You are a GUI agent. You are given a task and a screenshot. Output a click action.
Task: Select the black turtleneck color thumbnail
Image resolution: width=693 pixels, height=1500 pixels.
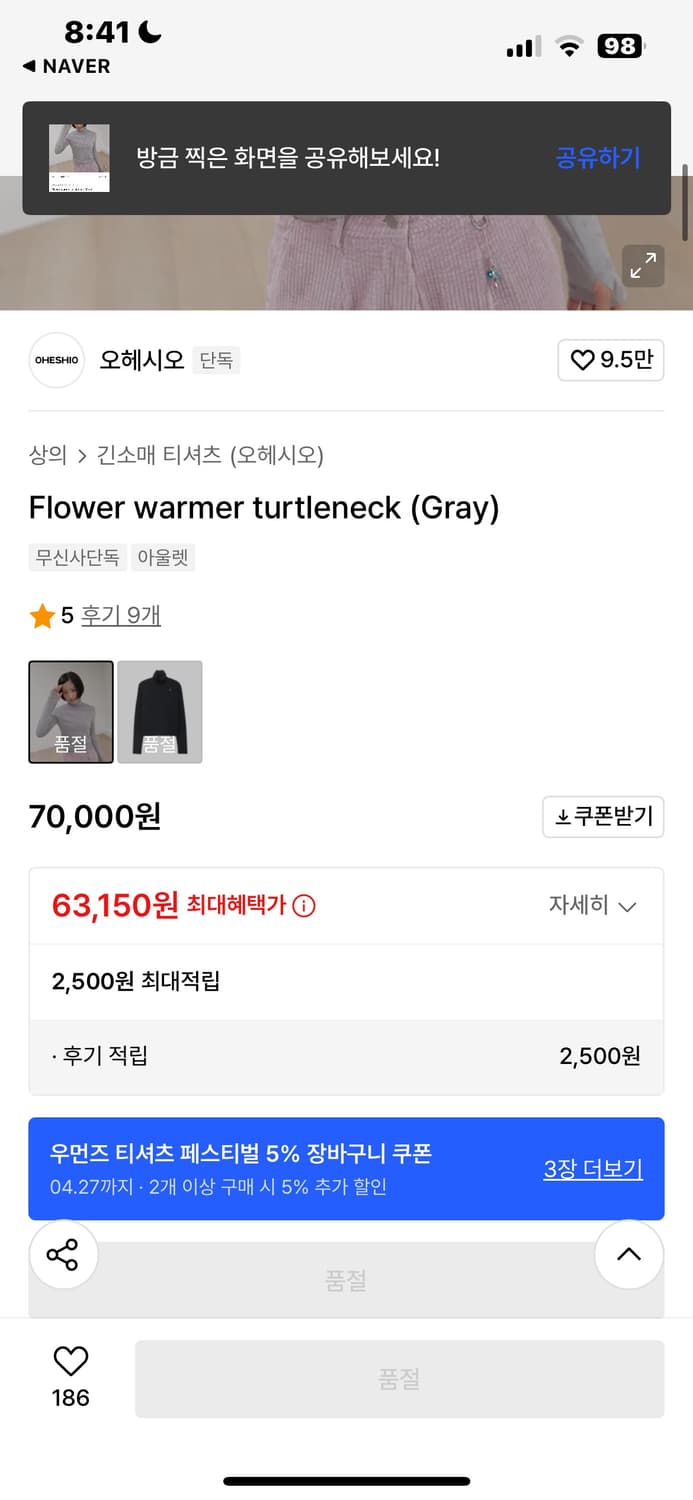click(160, 711)
